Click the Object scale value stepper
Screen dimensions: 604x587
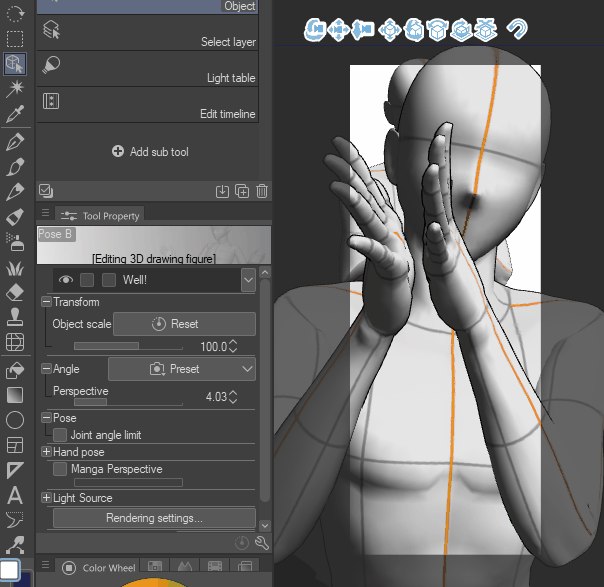(x=233, y=346)
